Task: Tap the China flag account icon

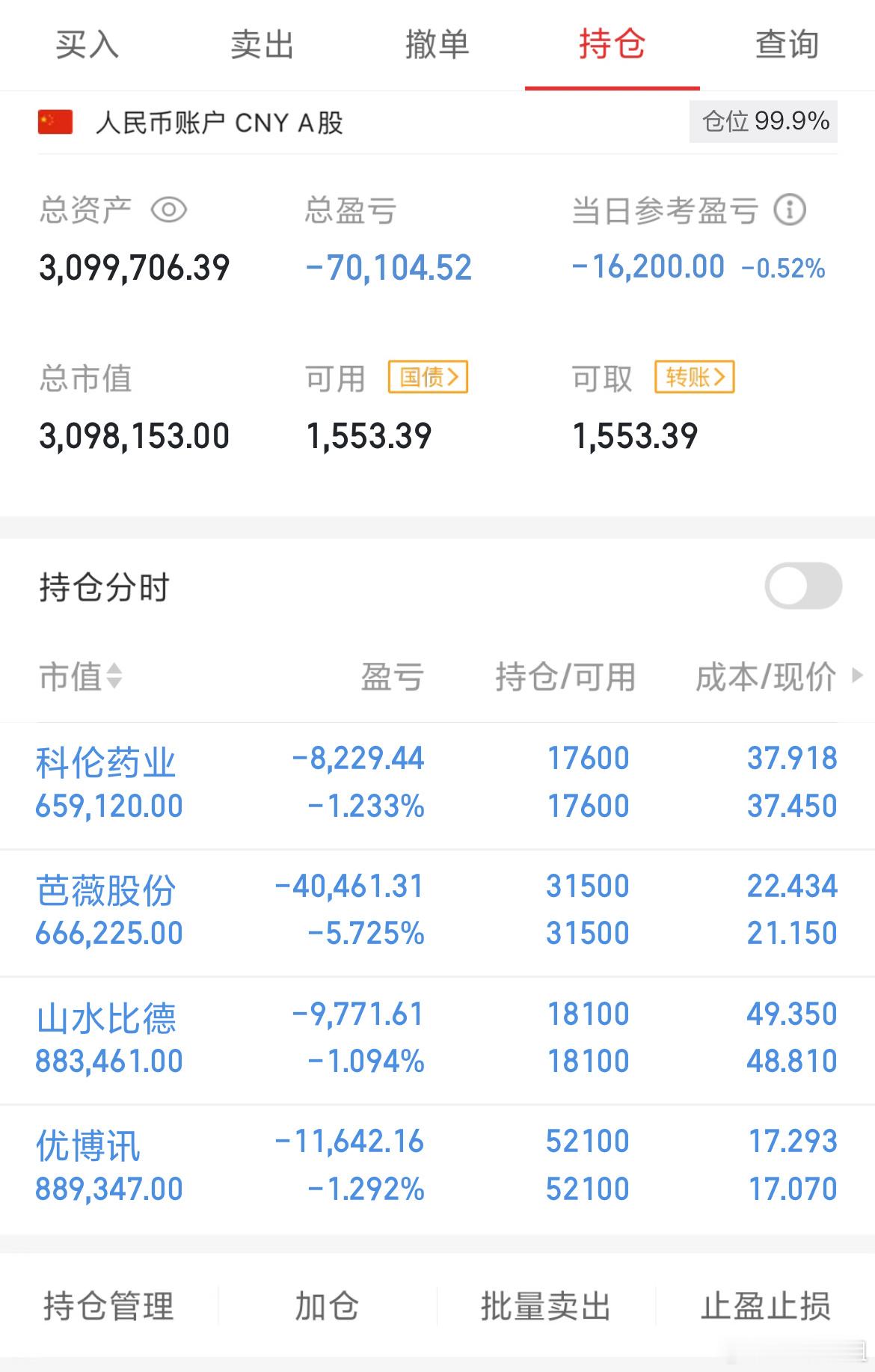Action: click(55, 122)
